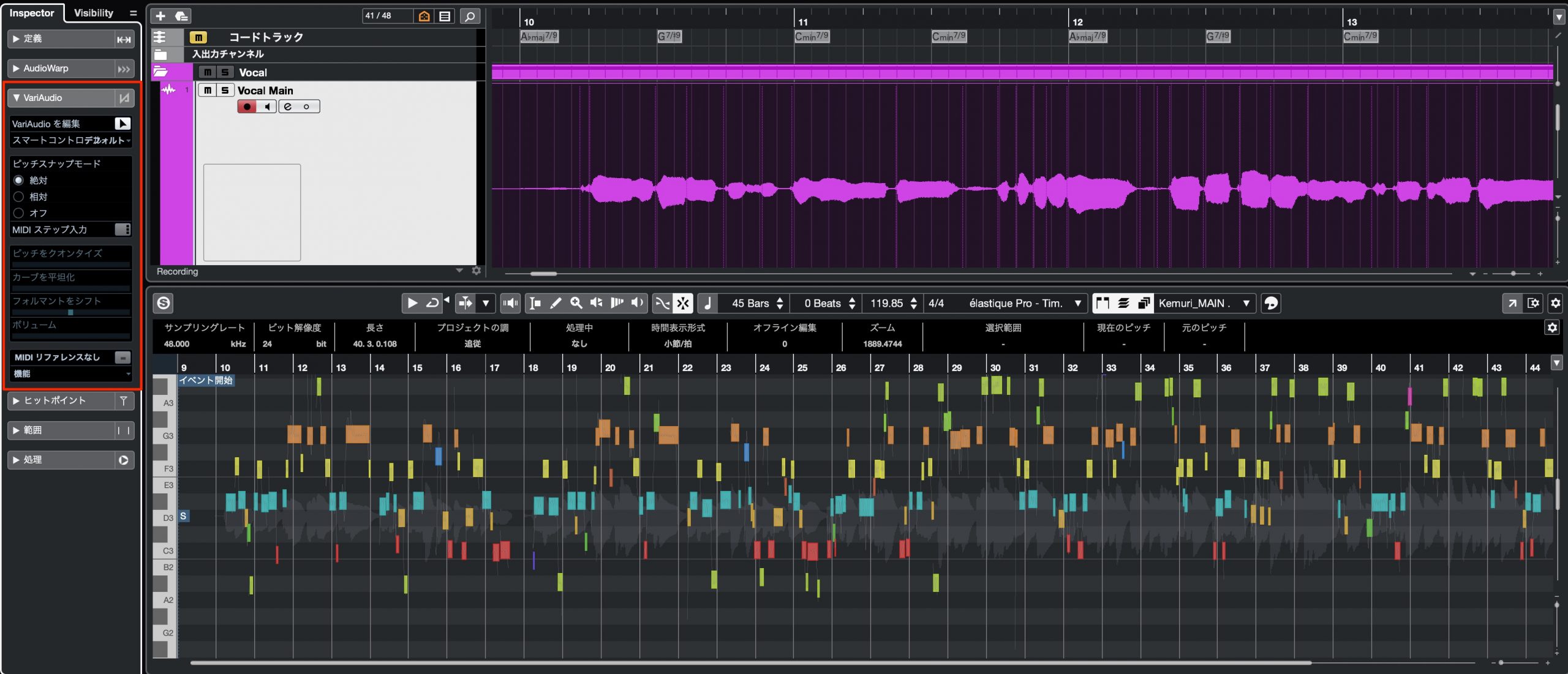Expand the range (範囲) inspector section
The width and height of the screenshot is (1568, 674).
(17, 430)
